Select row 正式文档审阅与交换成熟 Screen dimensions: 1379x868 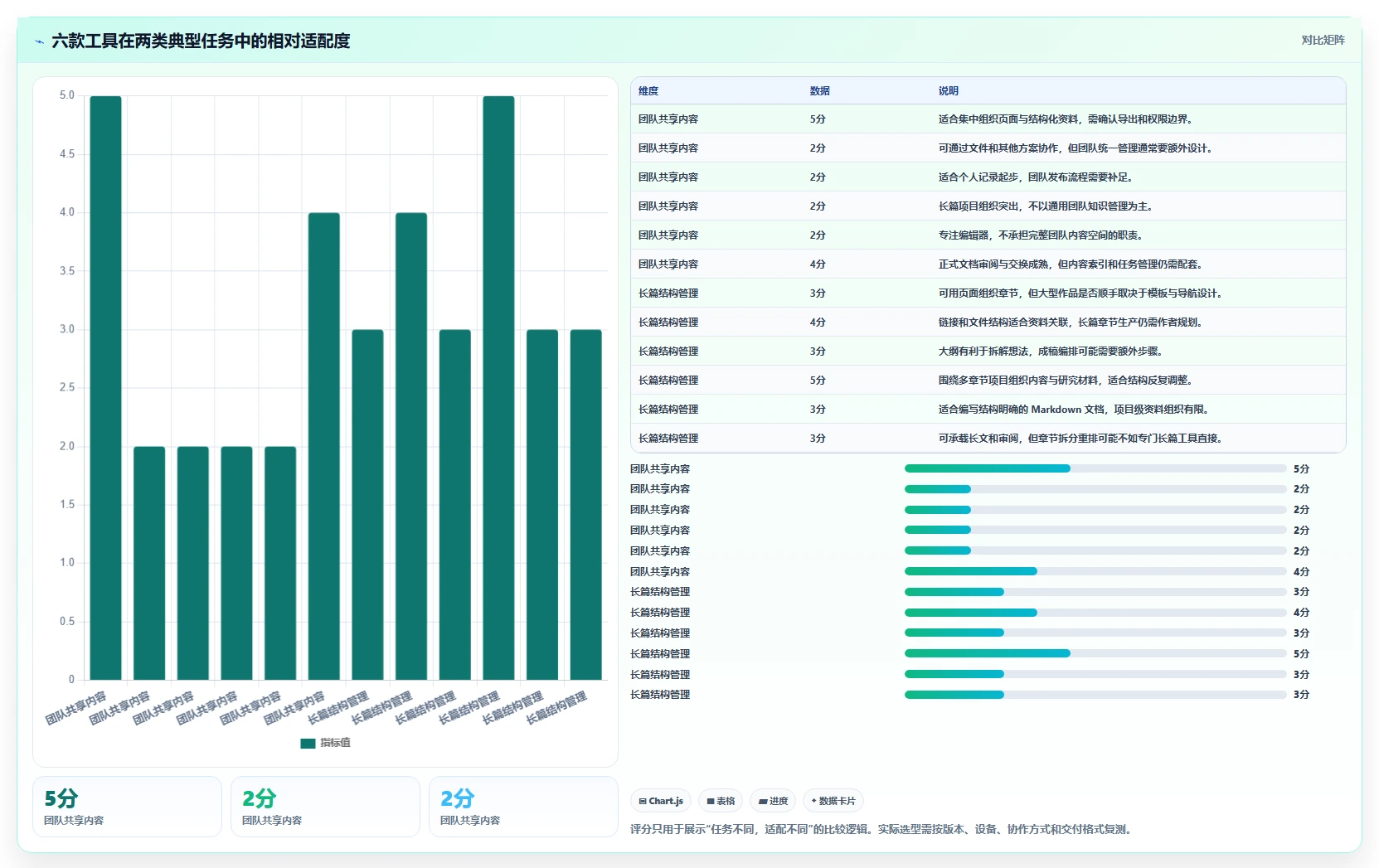(988, 264)
